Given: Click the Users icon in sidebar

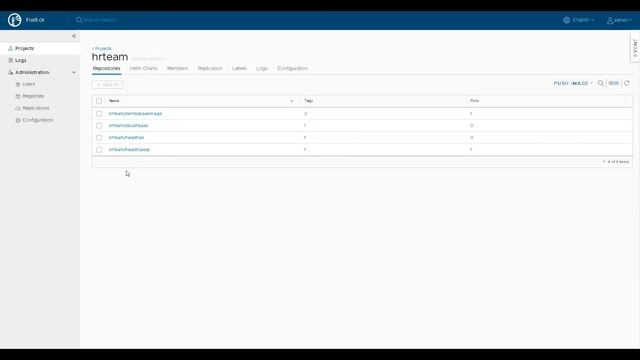Looking at the screenshot, I should pyautogui.click(x=18, y=84).
